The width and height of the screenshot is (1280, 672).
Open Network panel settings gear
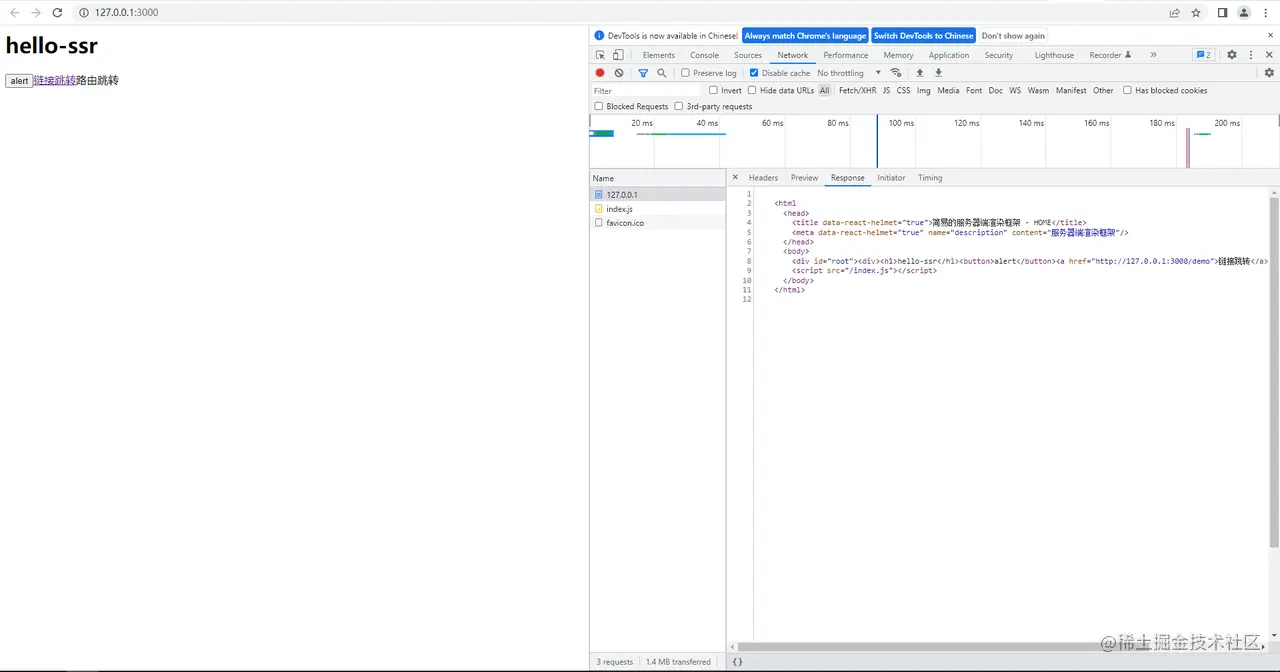coord(1269,73)
